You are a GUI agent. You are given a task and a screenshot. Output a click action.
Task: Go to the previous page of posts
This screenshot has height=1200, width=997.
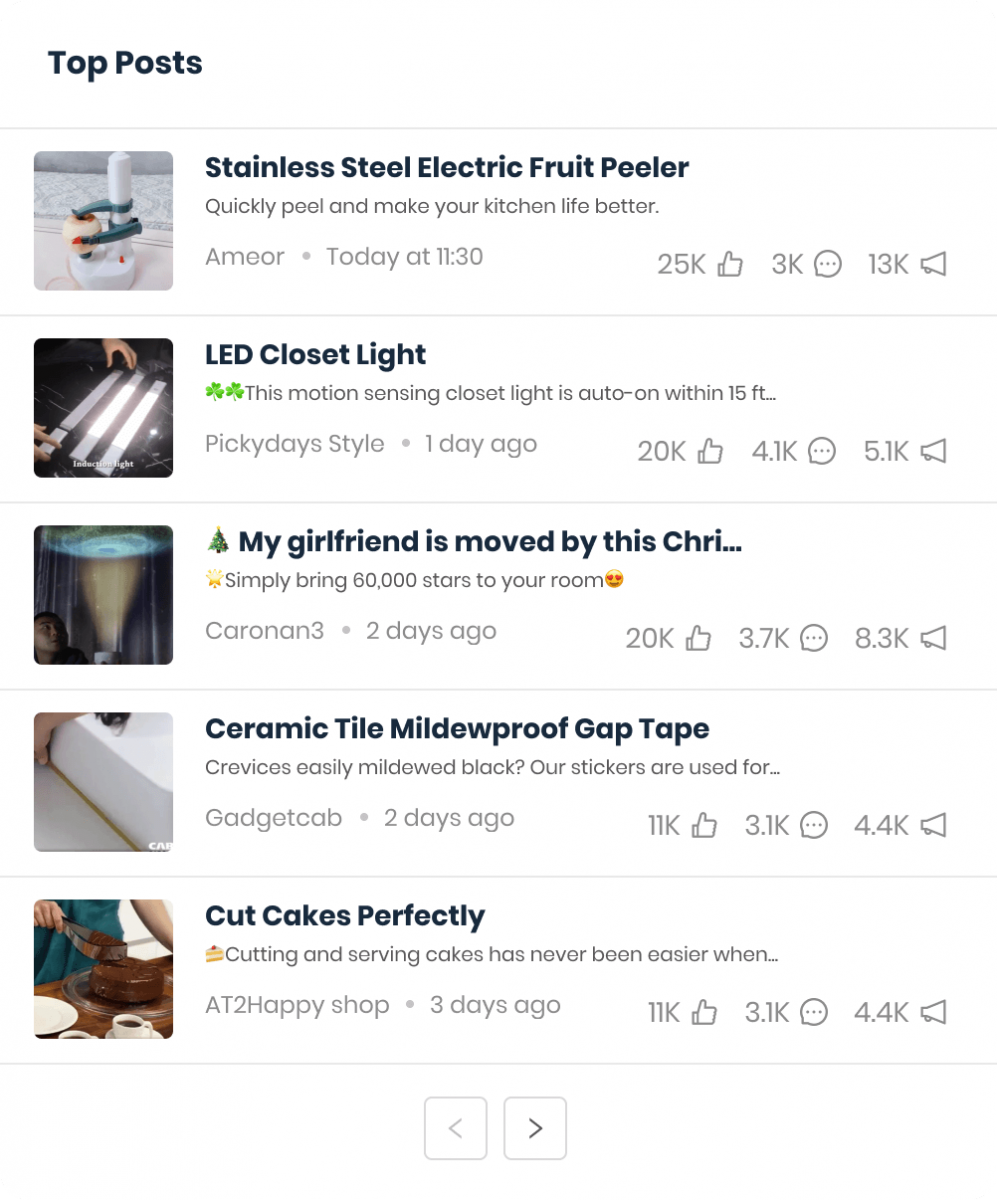pyautogui.click(x=456, y=1128)
